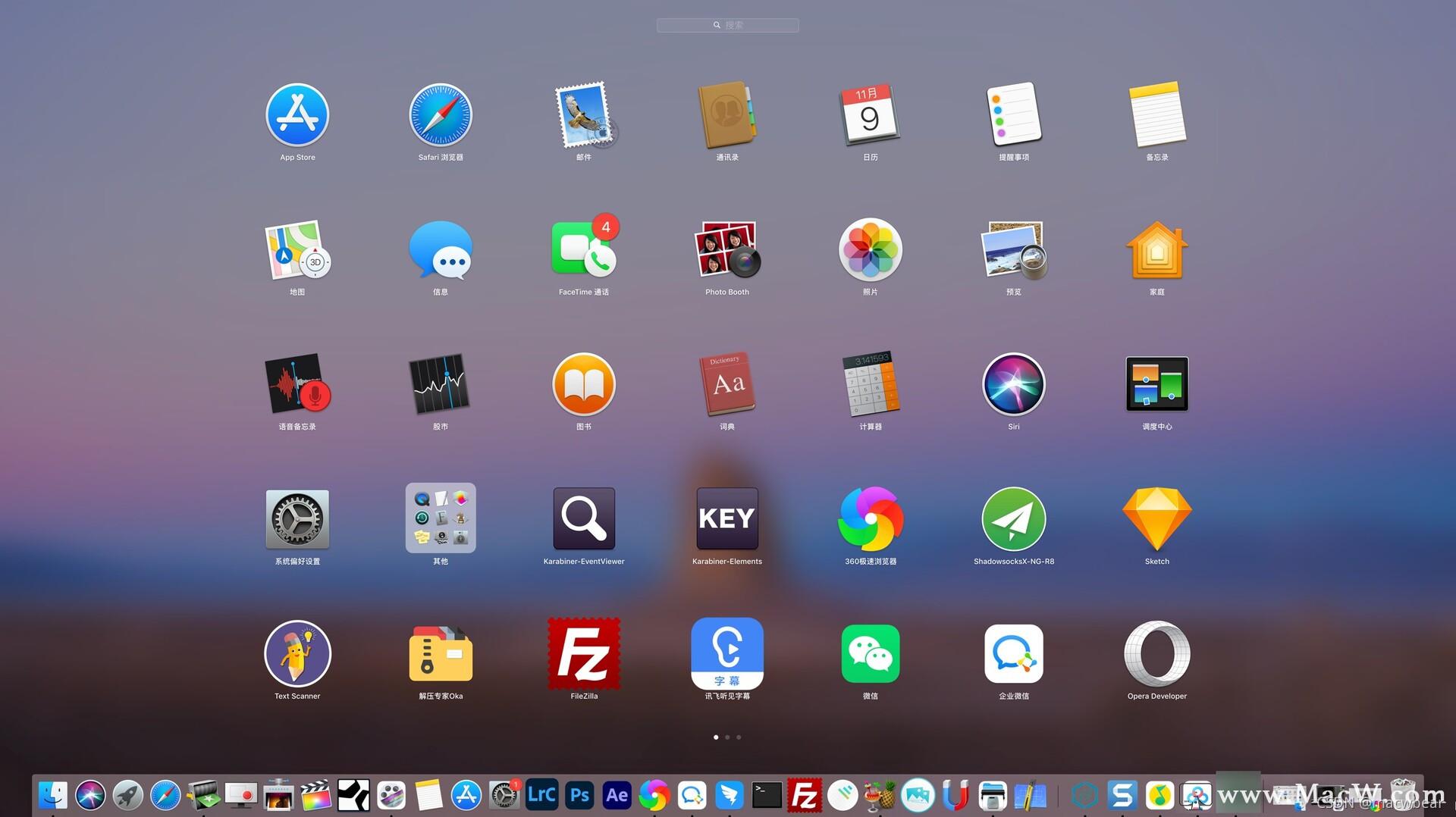Launch Safari 浏览器 from the Launchpad grid
The width and height of the screenshot is (1456, 817).
tap(441, 115)
